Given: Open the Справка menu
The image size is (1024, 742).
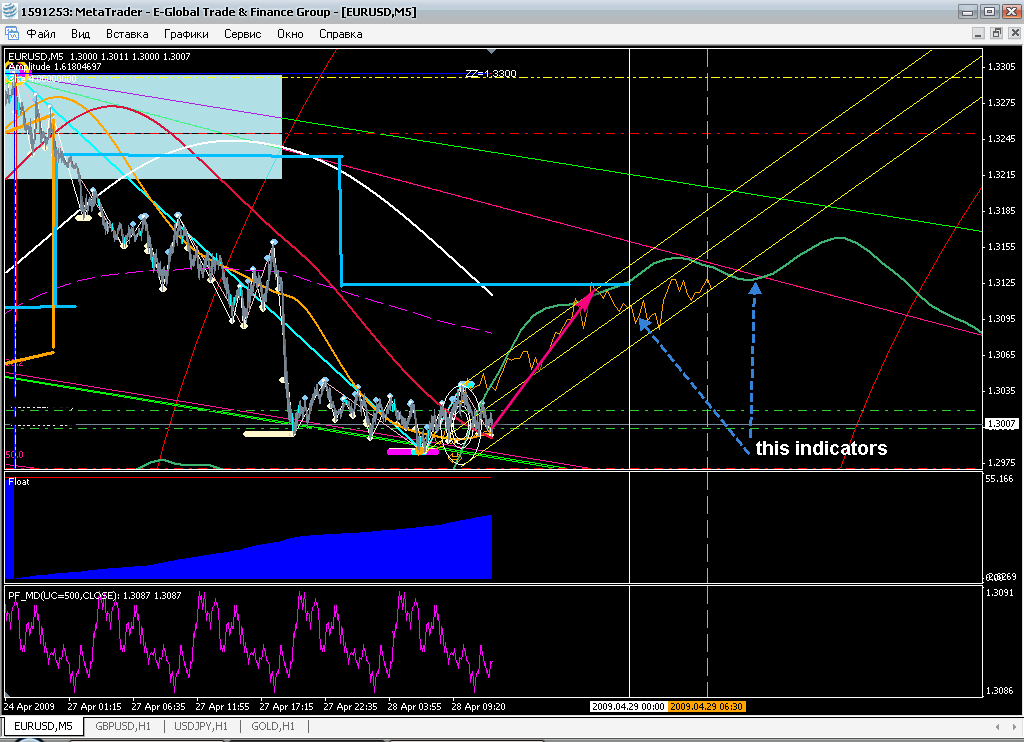Looking at the screenshot, I should 340,34.
